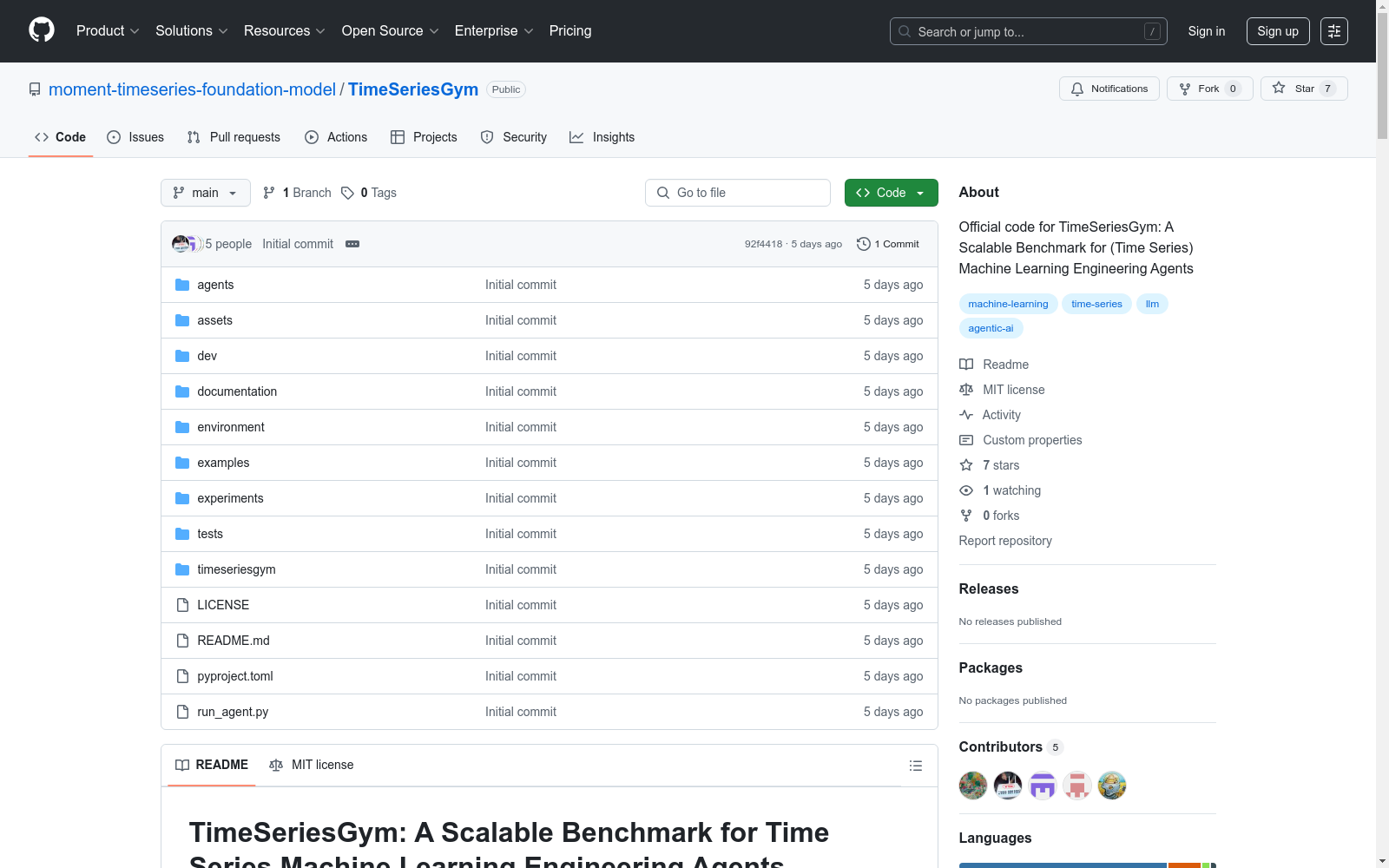Screen dimensions: 1389x868
Task: Switch to the Issues tab
Action: click(135, 137)
